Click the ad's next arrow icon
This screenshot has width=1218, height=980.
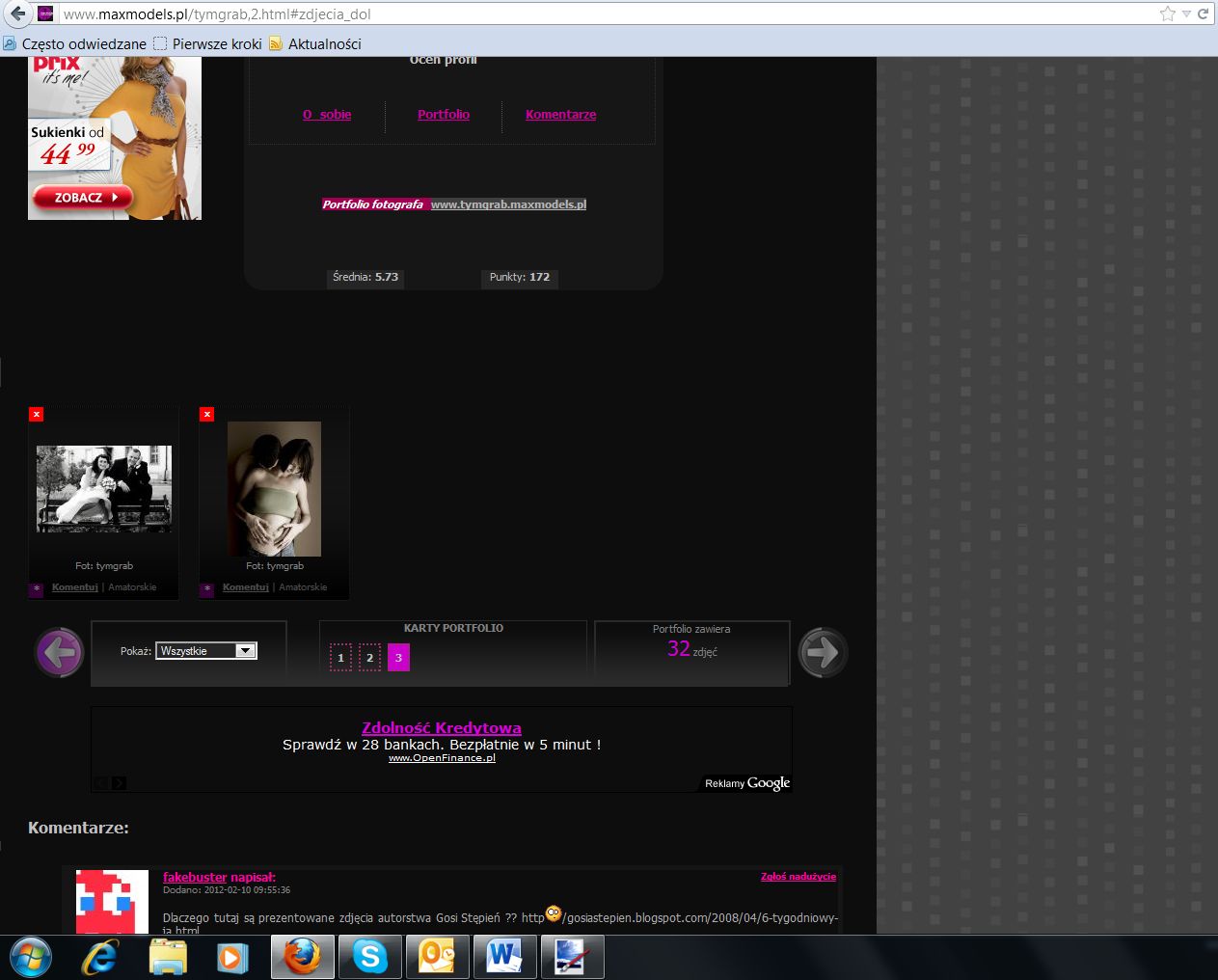(x=119, y=783)
